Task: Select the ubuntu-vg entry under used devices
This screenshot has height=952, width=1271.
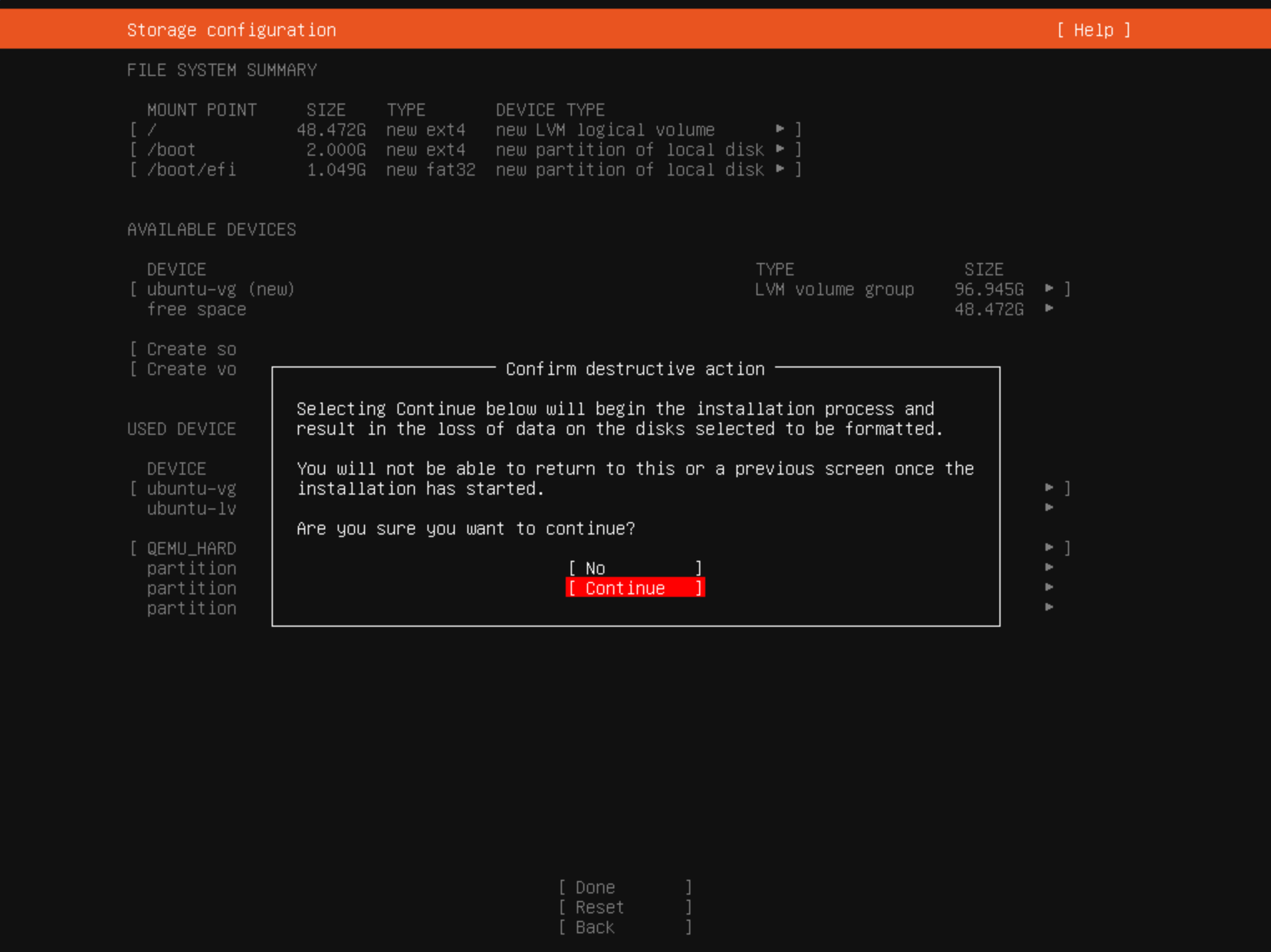Action: point(191,488)
